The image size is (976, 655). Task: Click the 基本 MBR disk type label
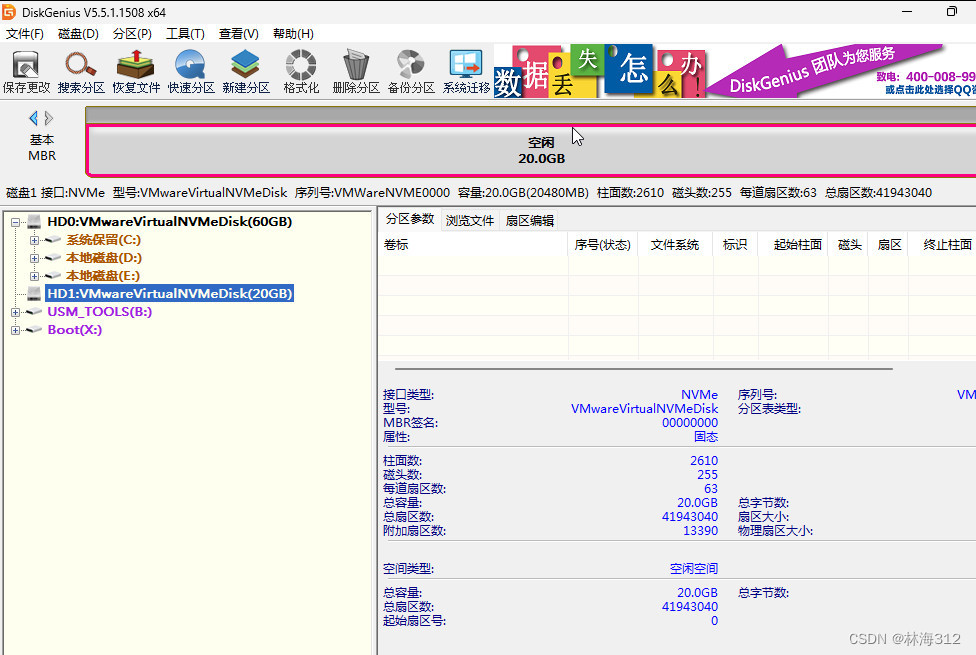coord(42,148)
